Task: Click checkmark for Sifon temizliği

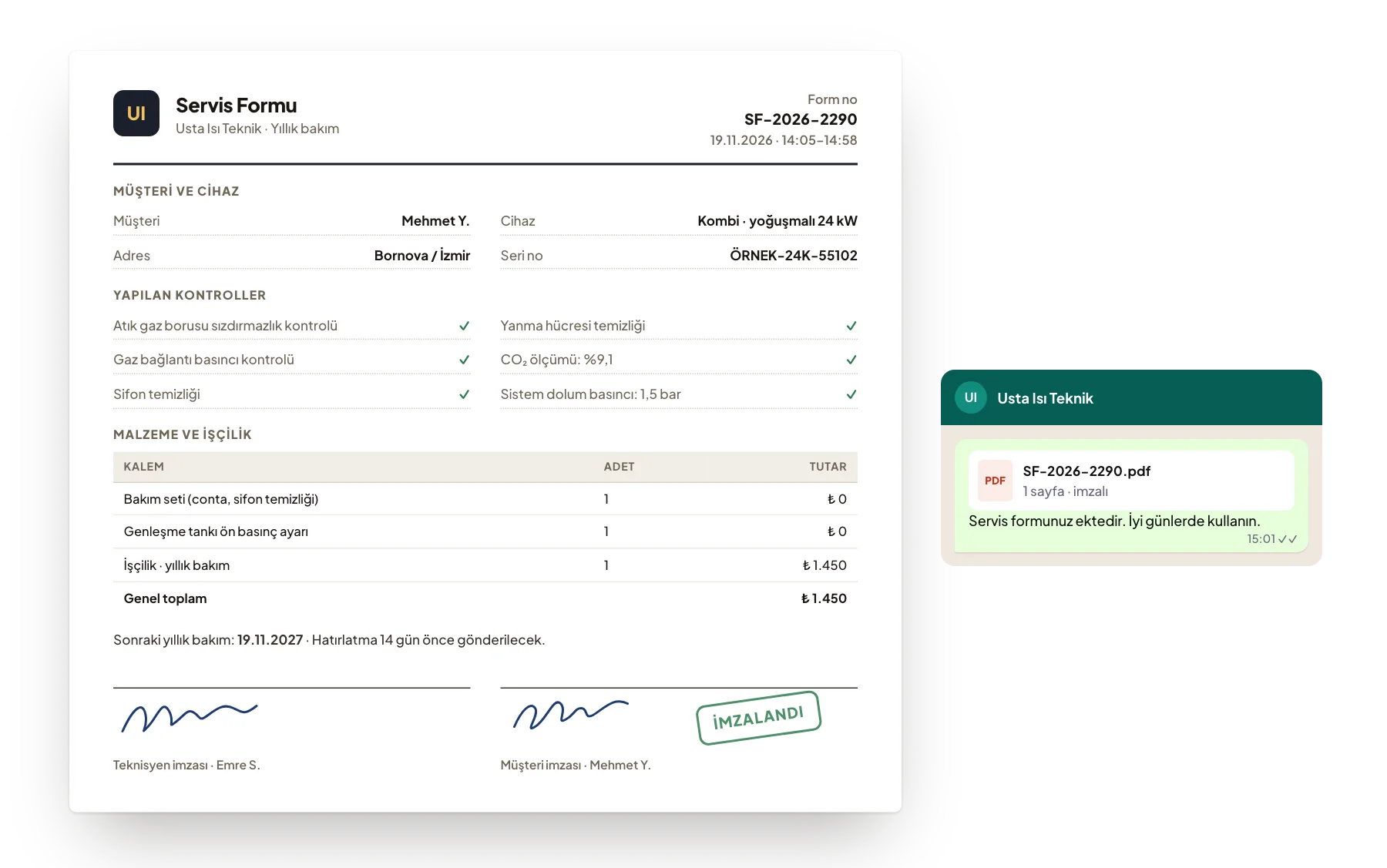Action: (x=465, y=394)
